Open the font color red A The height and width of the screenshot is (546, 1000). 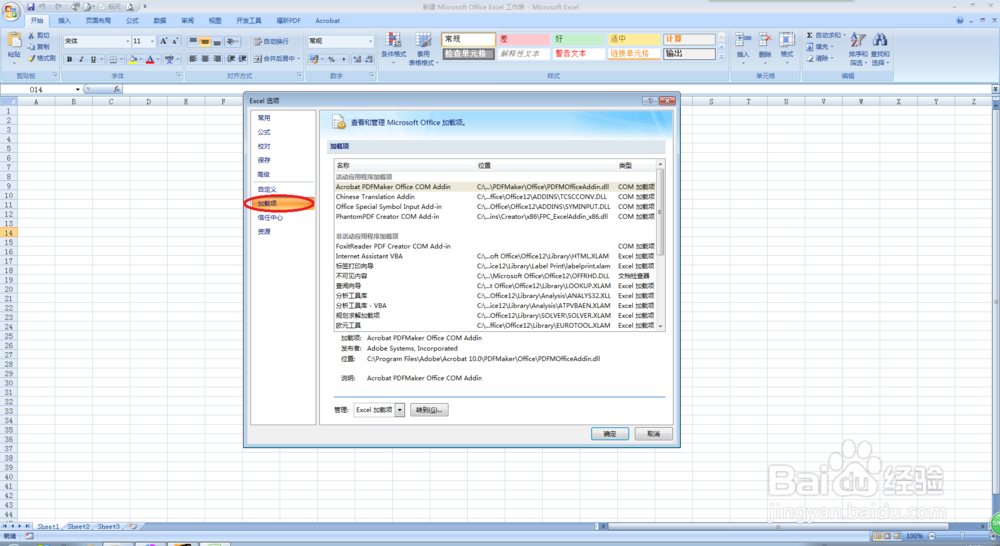point(150,59)
